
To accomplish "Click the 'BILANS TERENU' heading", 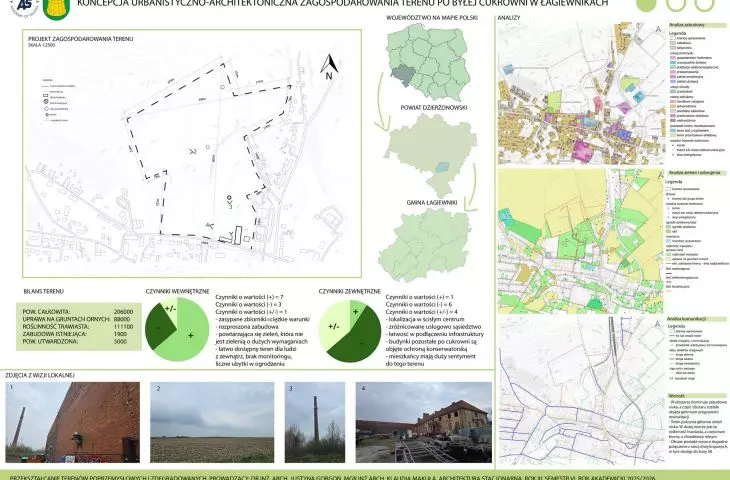I will tap(43, 291).
